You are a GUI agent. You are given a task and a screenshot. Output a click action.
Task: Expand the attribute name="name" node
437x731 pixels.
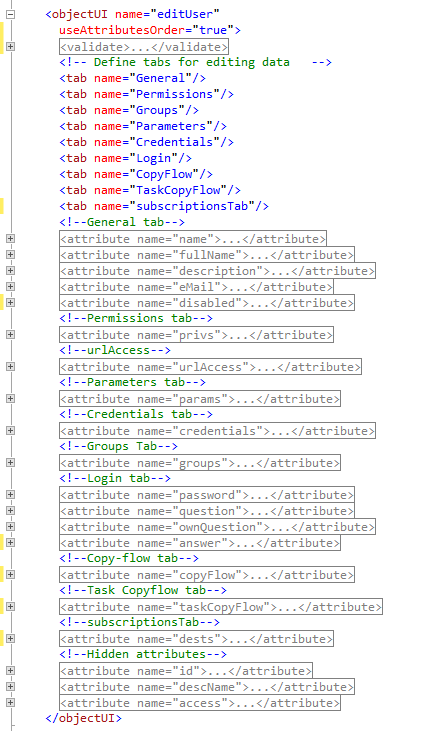pyautogui.click(x=10, y=239)
